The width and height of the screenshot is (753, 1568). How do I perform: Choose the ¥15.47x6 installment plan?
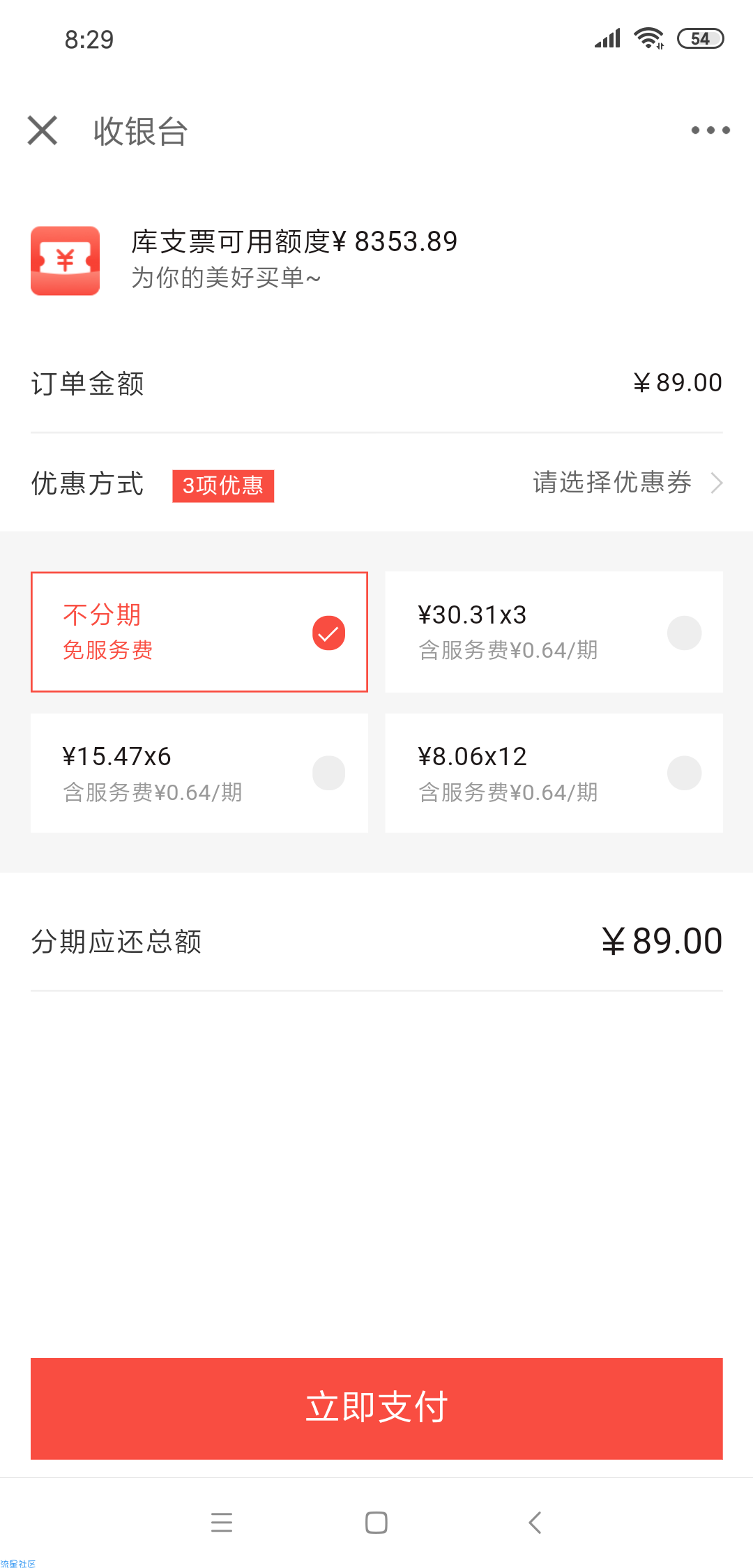coord(199,773)
